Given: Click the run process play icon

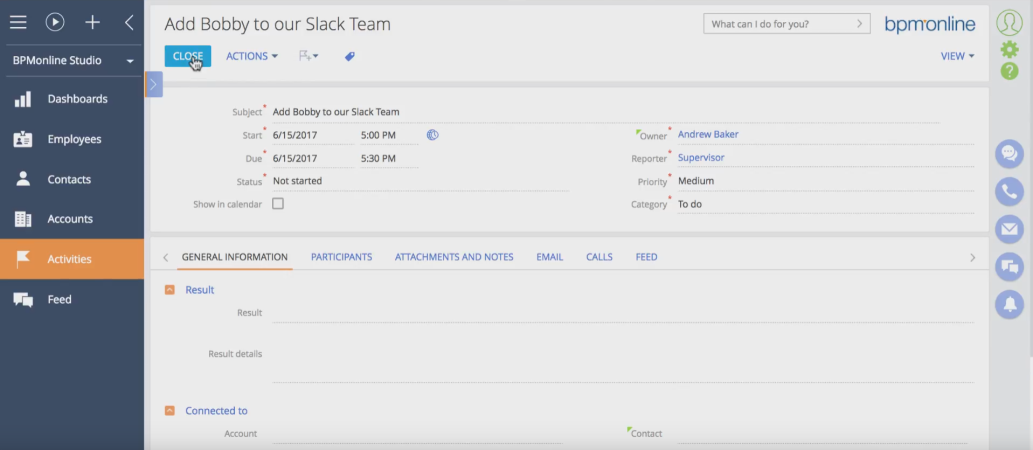Looking at the screenshot, I should pyautogui.click(x=55, y=22).
